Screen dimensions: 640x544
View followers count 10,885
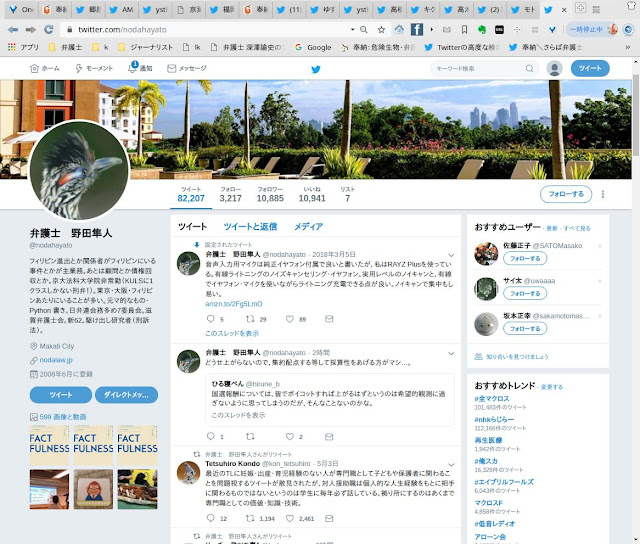tap(270, 195)
